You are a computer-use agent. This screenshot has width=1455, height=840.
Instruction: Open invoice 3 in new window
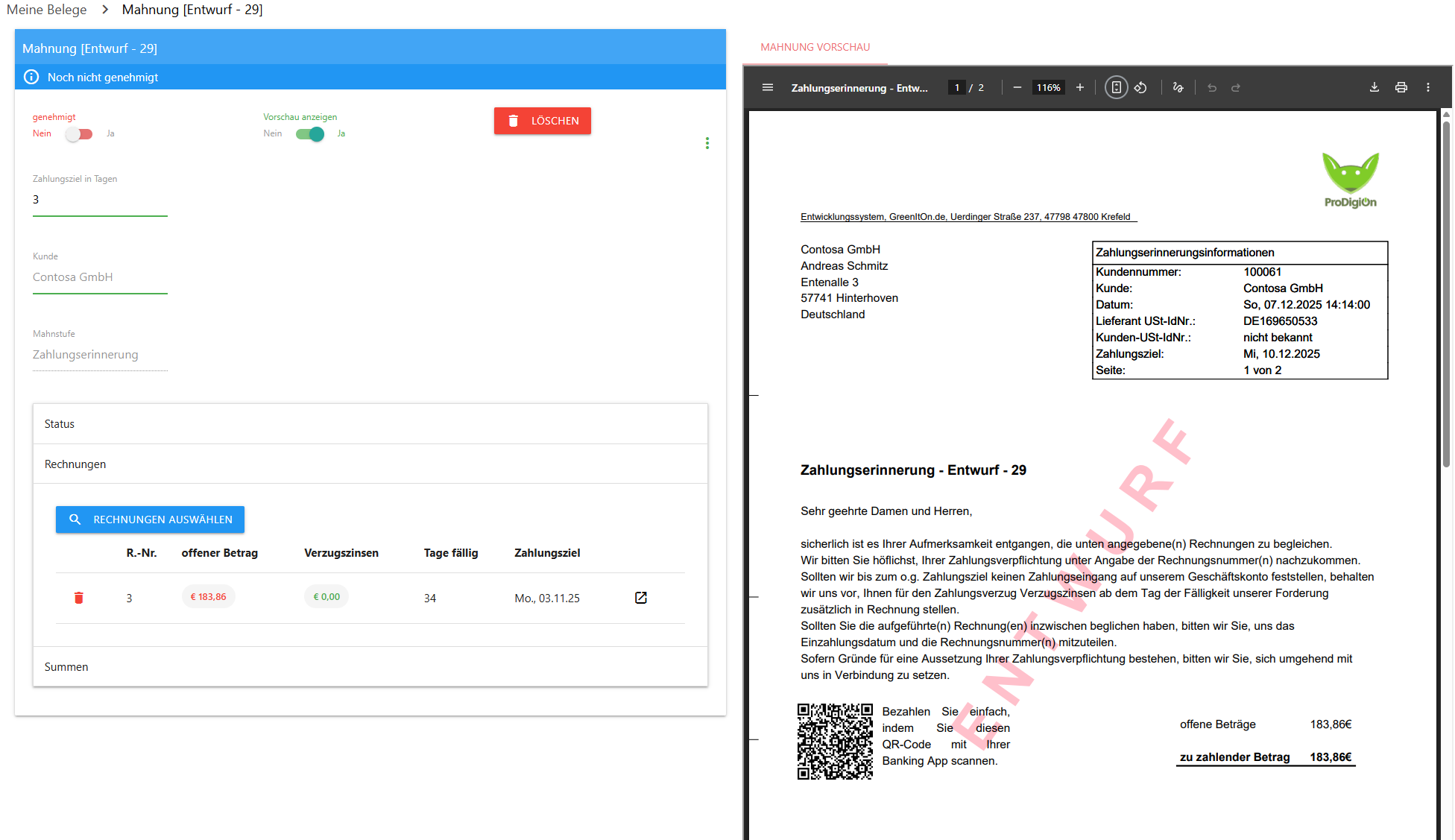click(x=640, y=598)
